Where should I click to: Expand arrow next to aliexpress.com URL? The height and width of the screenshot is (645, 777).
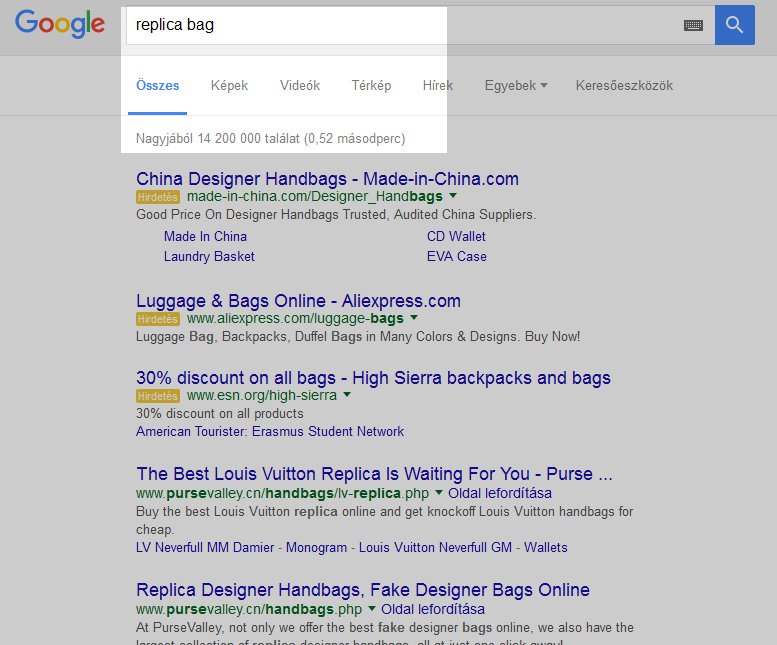(414, 318)
